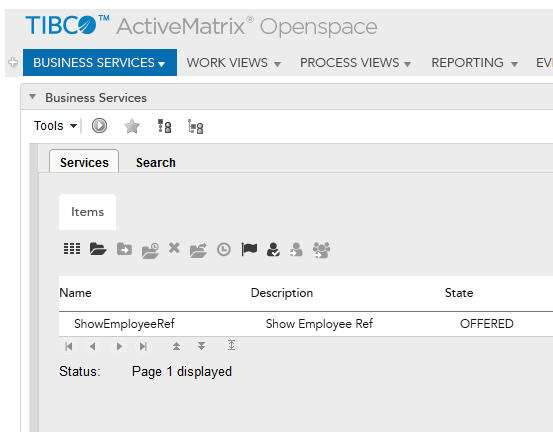The height and width of the screenshot is (432, 553).
Task: Select the ShowEmployeeRef row
Action: (305, 324)
